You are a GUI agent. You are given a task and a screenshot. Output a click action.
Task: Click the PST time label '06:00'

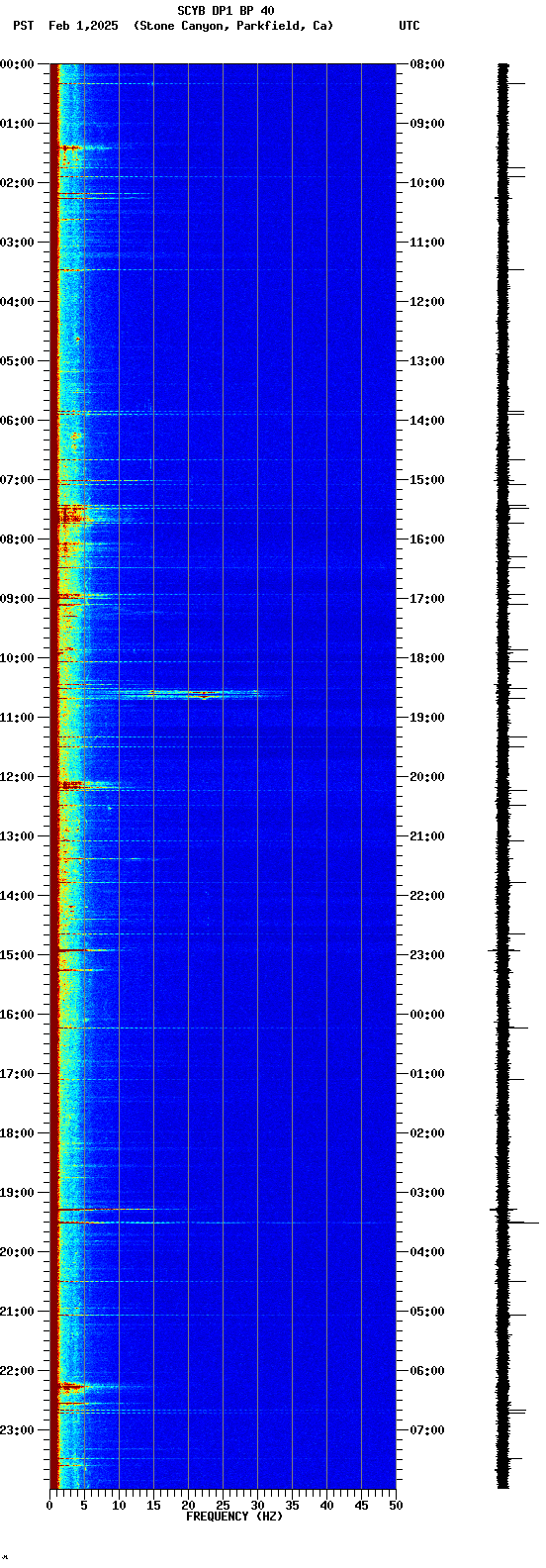[x=17, y=421]
